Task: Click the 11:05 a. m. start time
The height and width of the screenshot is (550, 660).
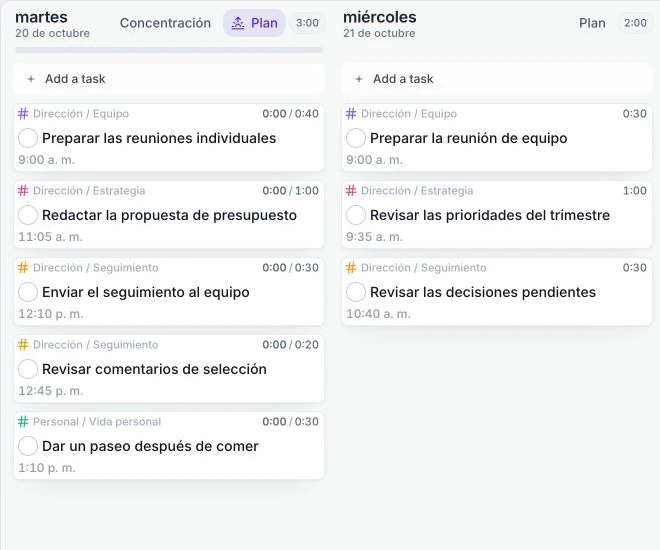Action: click(50, 237)
